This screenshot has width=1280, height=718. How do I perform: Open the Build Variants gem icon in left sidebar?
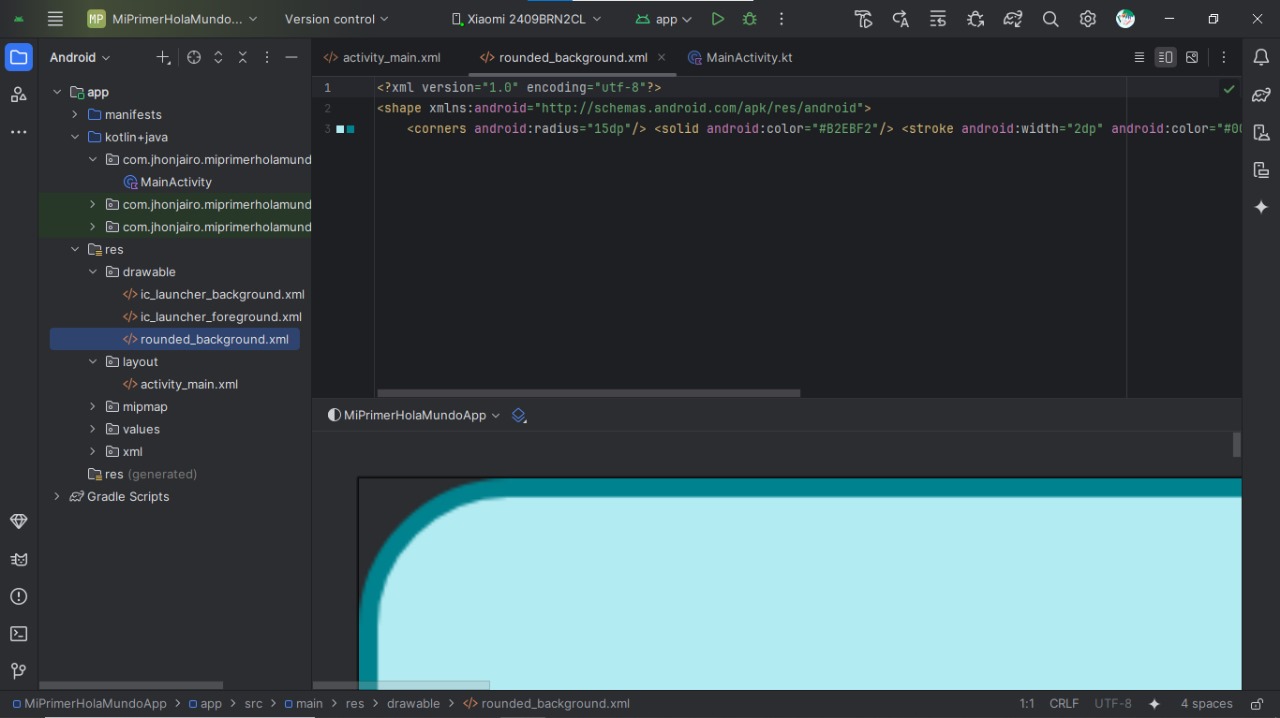click(x=18, y=522)
